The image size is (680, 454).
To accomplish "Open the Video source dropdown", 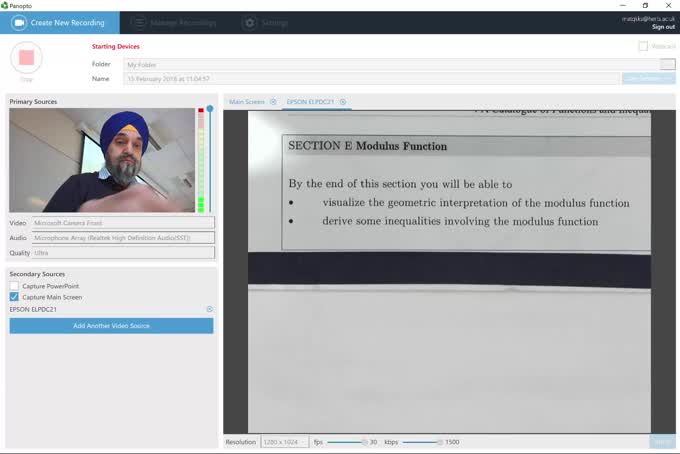I will pos(123,223).
